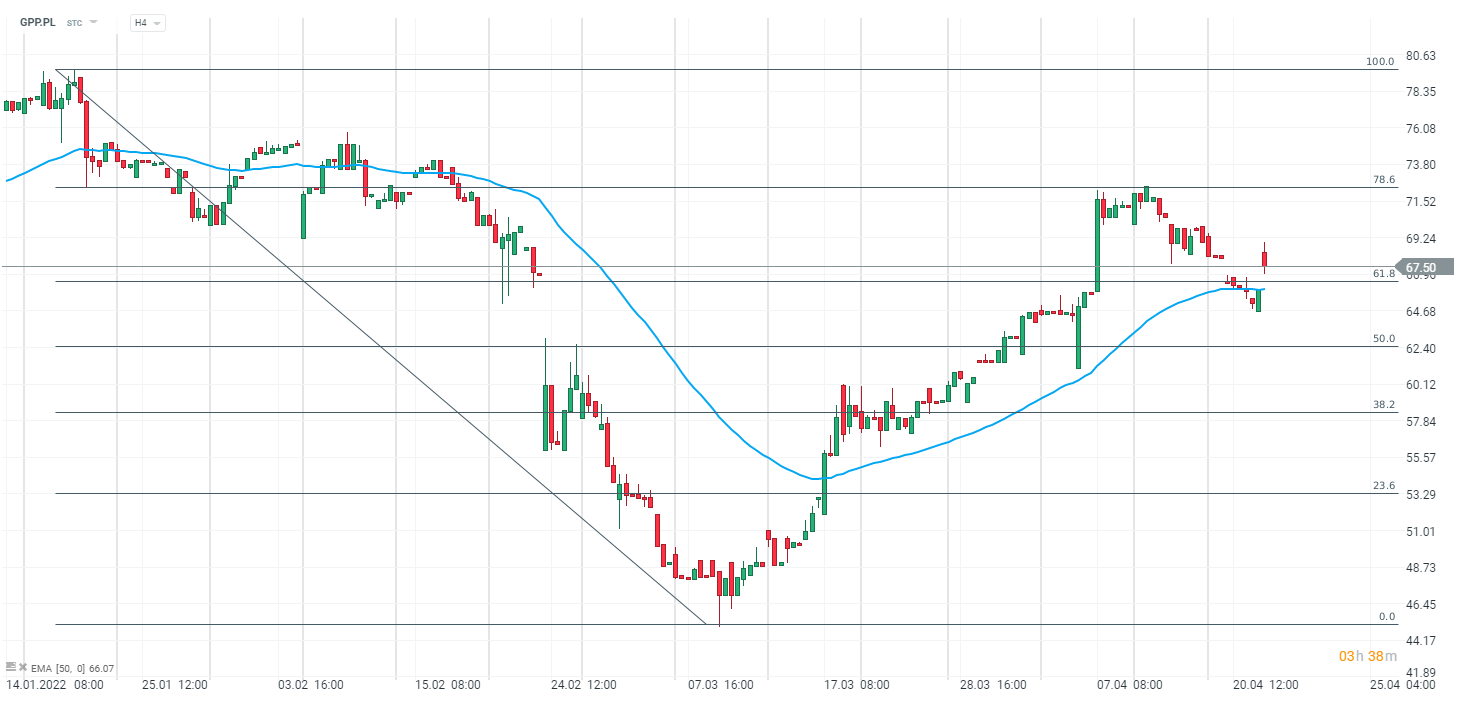Open the EMA indicator settings icon
This screenshot has height=701, width=1467.
(11, 668)
